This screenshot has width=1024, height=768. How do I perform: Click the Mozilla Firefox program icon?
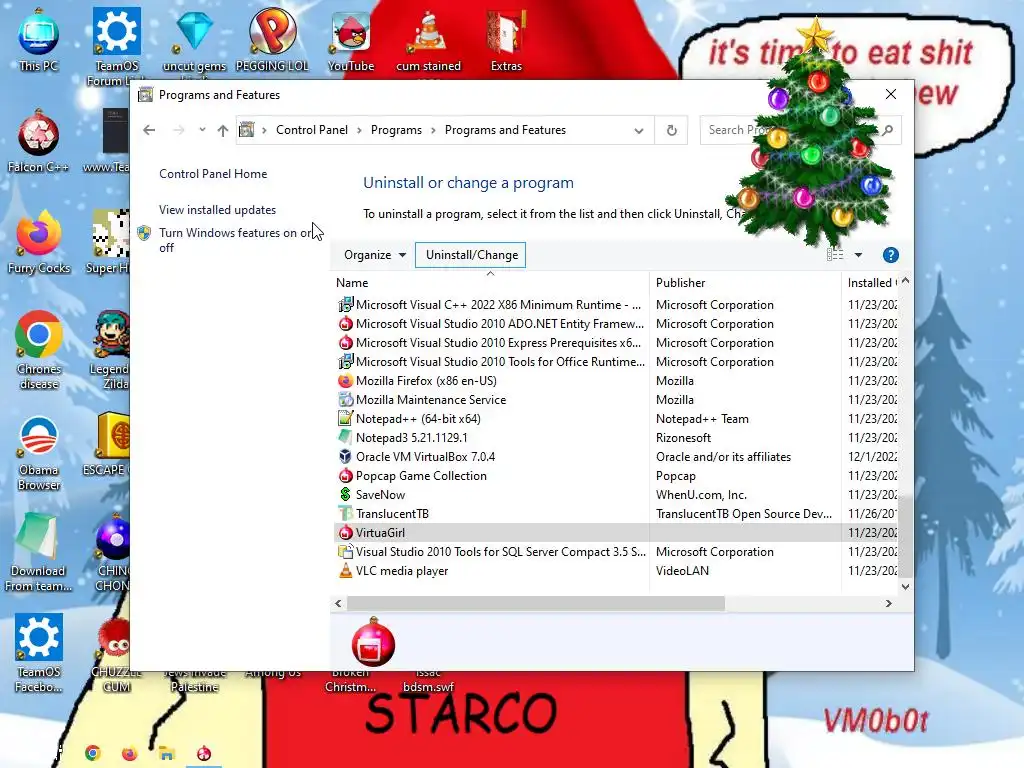(345, 381)
